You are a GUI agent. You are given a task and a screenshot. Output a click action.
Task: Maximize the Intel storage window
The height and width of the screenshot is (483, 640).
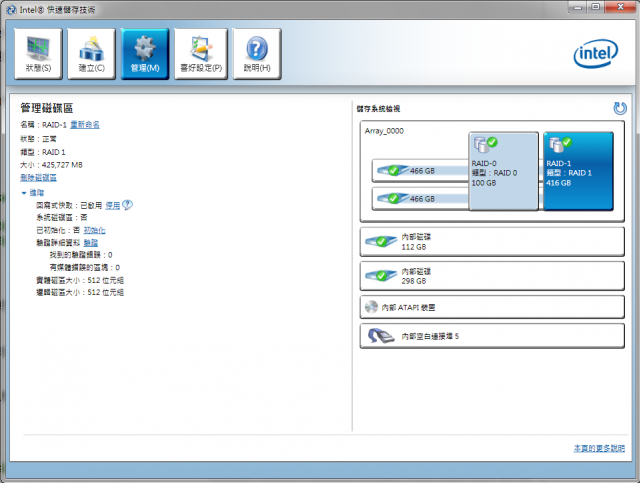click(x=596, y=7)
